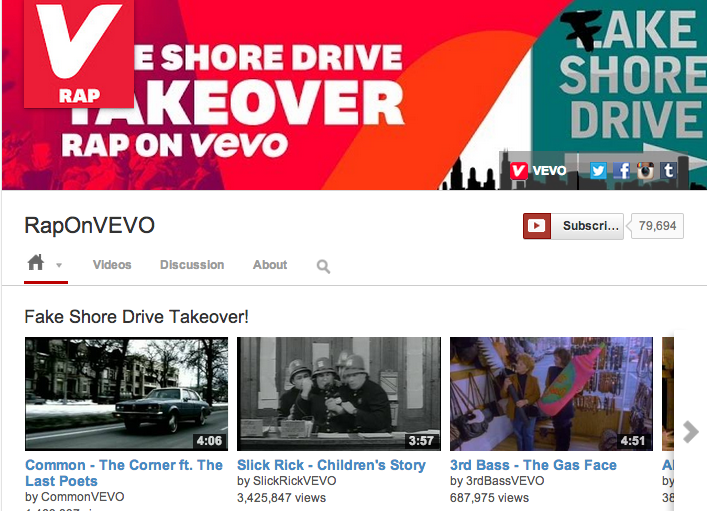This screenshot has height=511, width=707.
Task: Switch to the Discussion tab
Action: tap(192, 265)
